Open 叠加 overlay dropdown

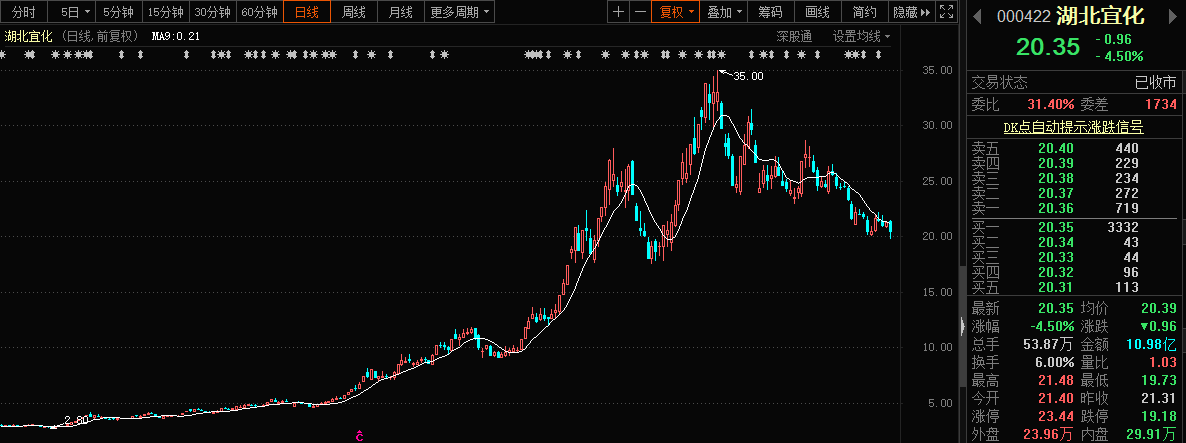(723, 11)
